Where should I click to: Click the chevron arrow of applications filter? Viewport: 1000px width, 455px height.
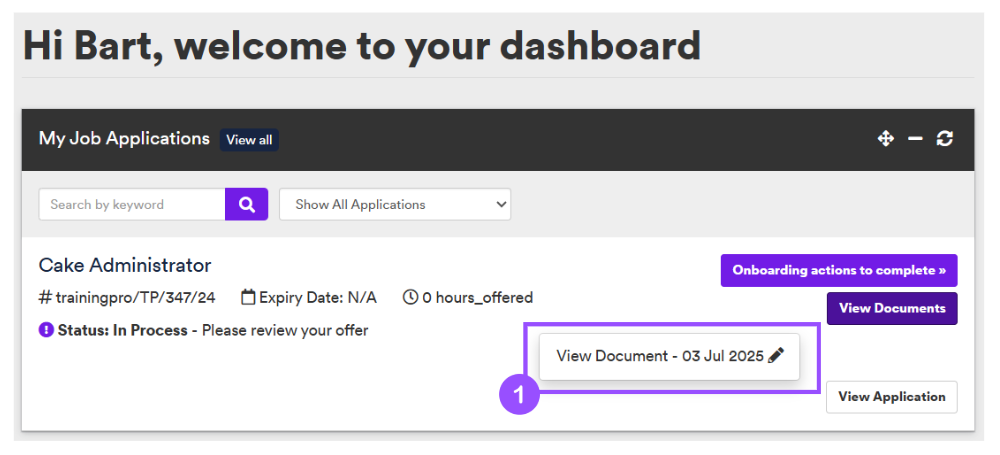pyautogui.click(x=502, y=204)
